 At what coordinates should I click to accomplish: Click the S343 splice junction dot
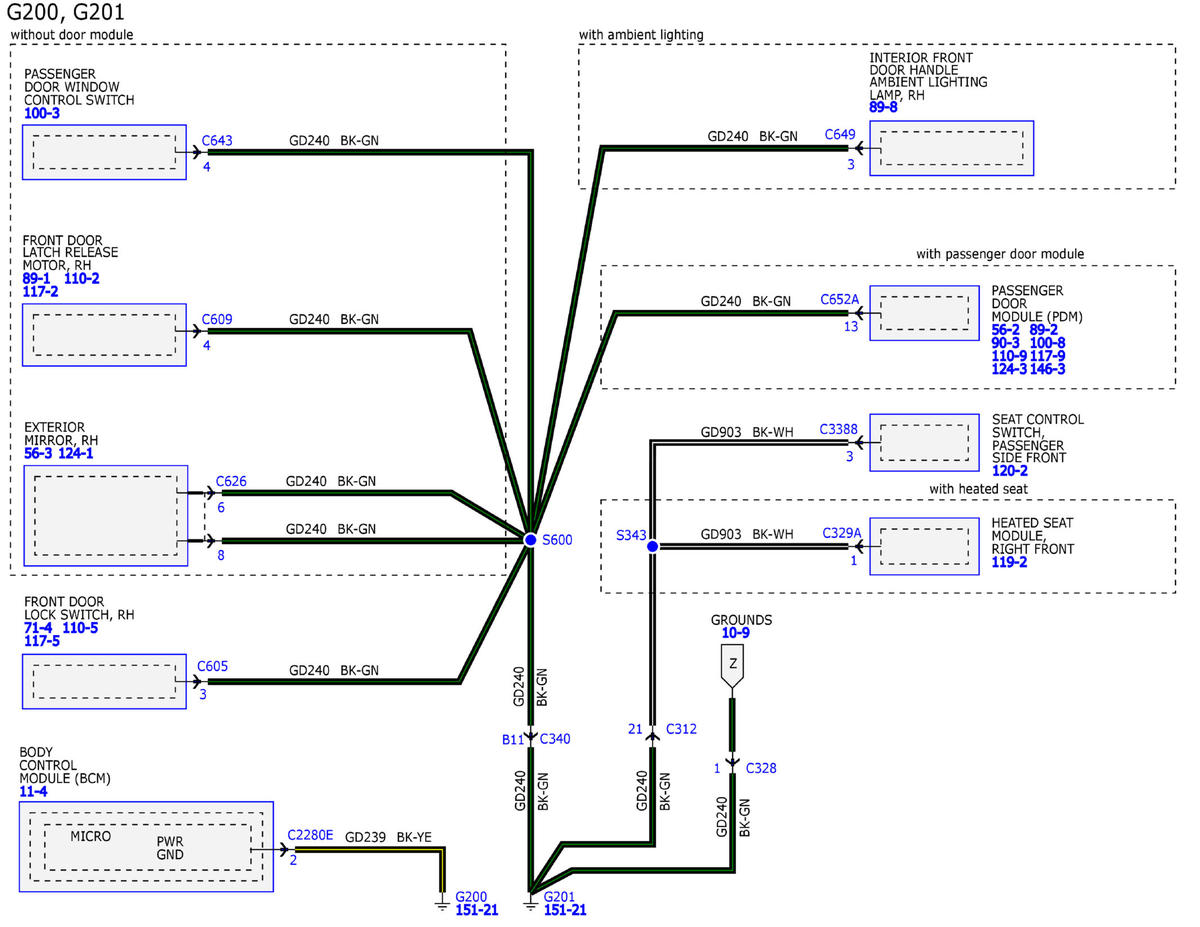652,546
